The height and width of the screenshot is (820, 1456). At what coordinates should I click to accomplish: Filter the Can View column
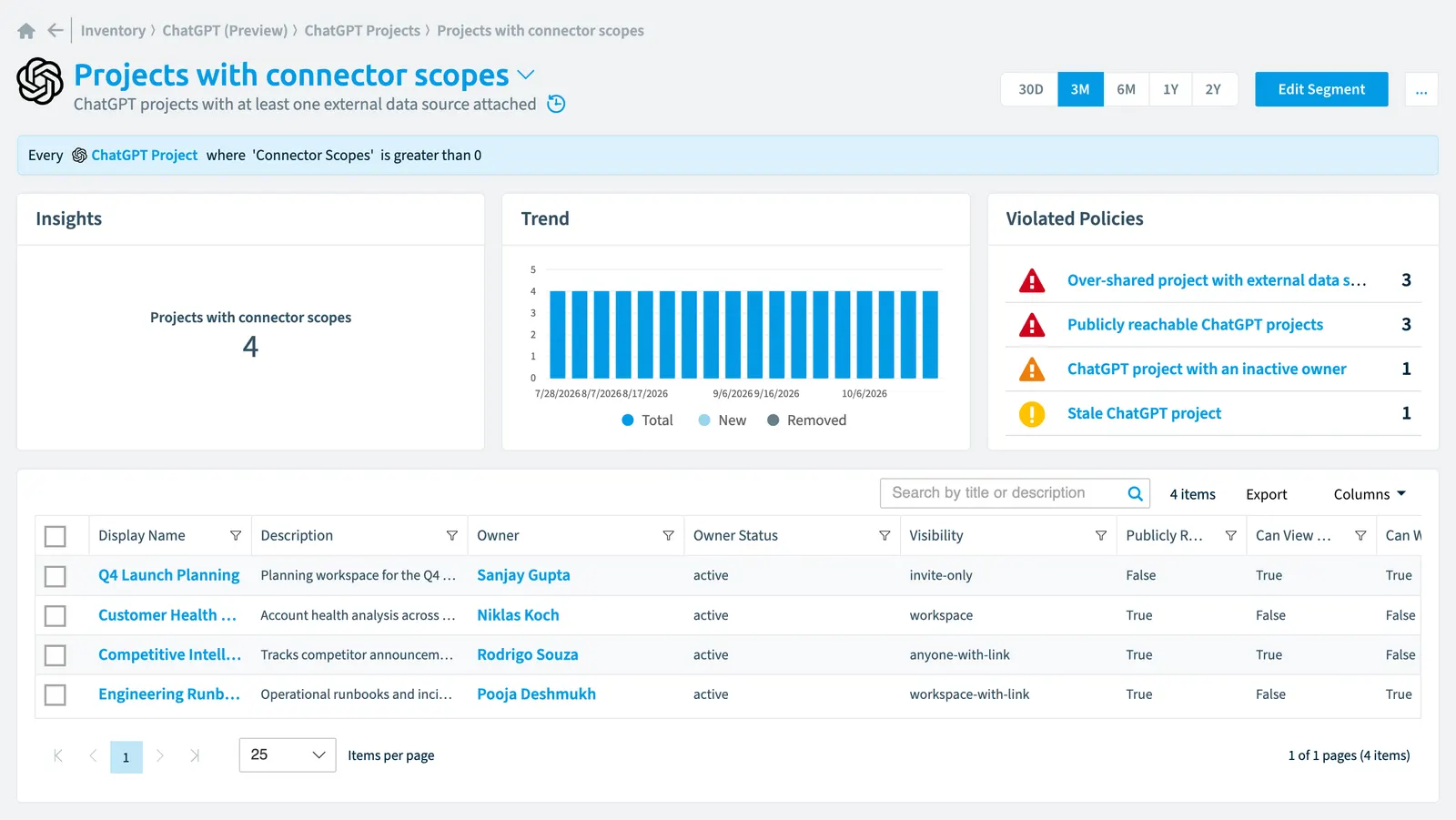tap(1360, 536)
